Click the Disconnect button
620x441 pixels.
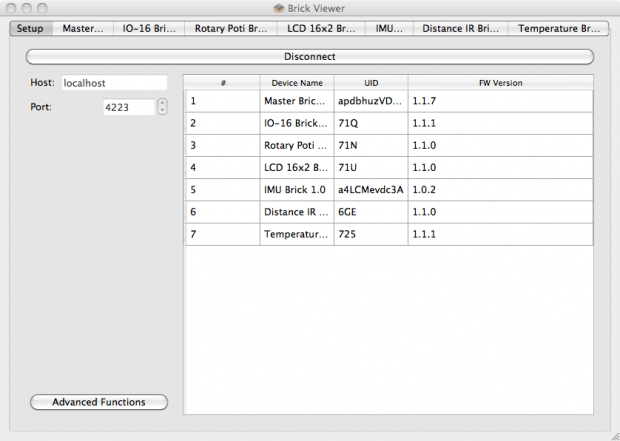click(309, 57)
